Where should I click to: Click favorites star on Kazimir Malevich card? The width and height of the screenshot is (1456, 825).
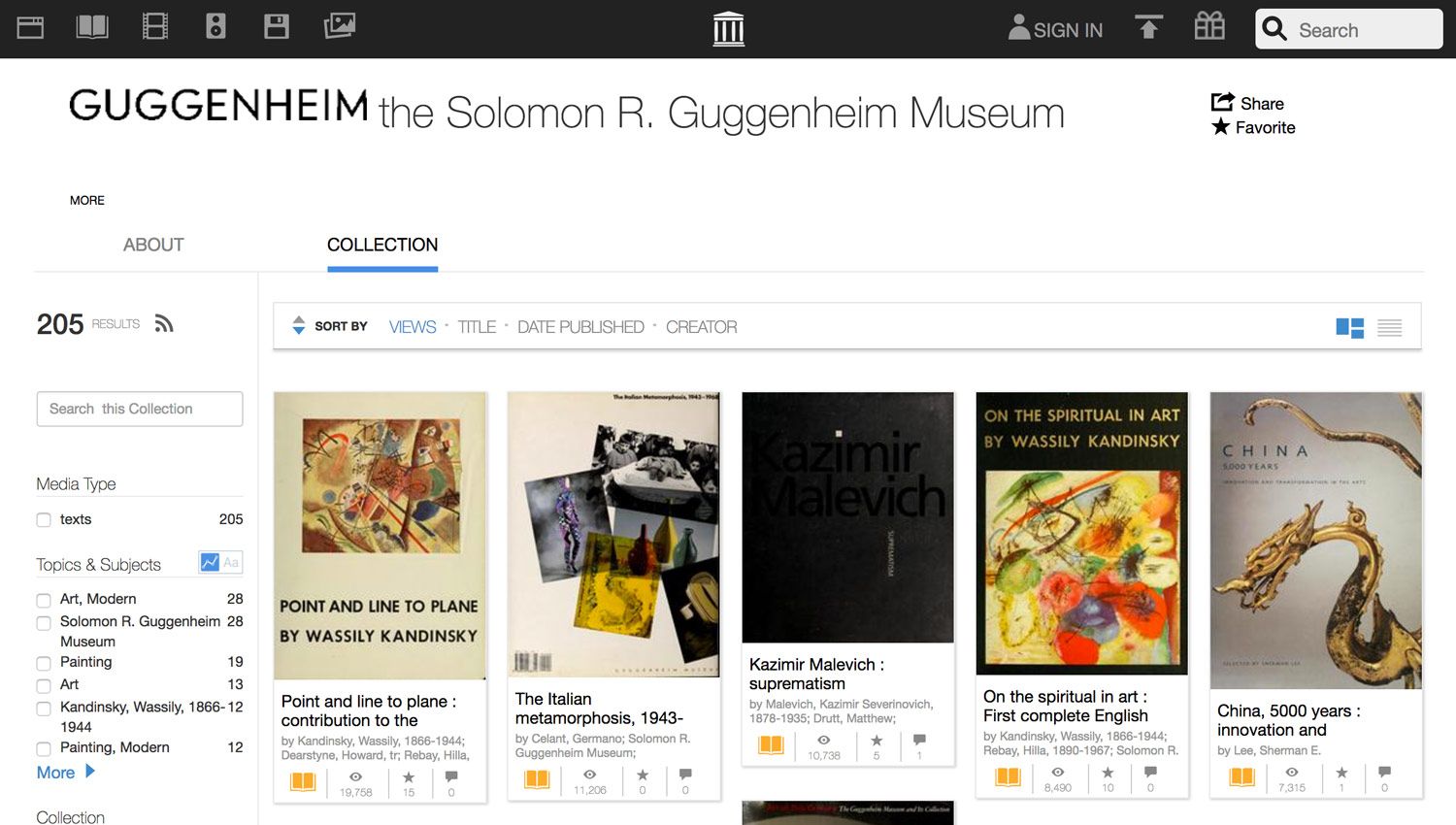click(877, 741)
